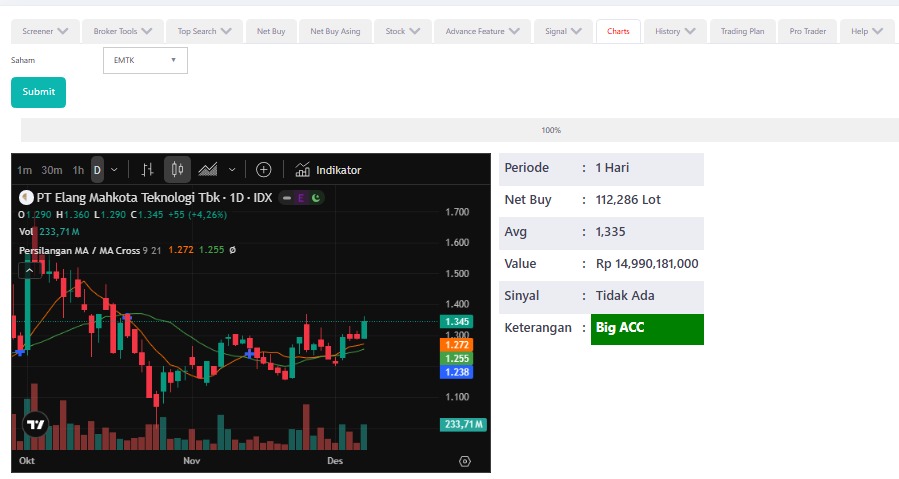Screen dimensions: 899x479
Task: Open the EMTK Saham dropdown
Action: pos(145,60)
